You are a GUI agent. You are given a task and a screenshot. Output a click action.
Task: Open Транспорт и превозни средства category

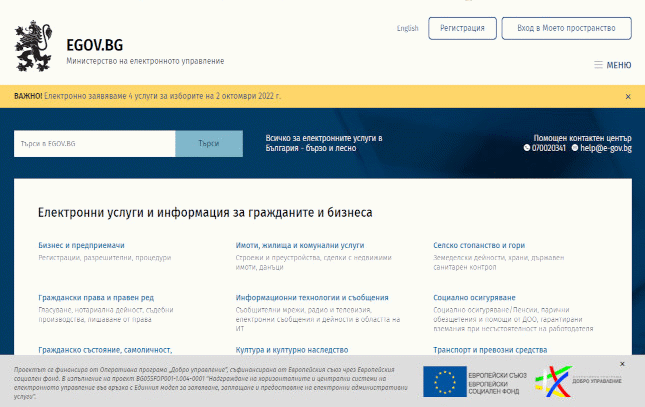[x=490, y=350]
